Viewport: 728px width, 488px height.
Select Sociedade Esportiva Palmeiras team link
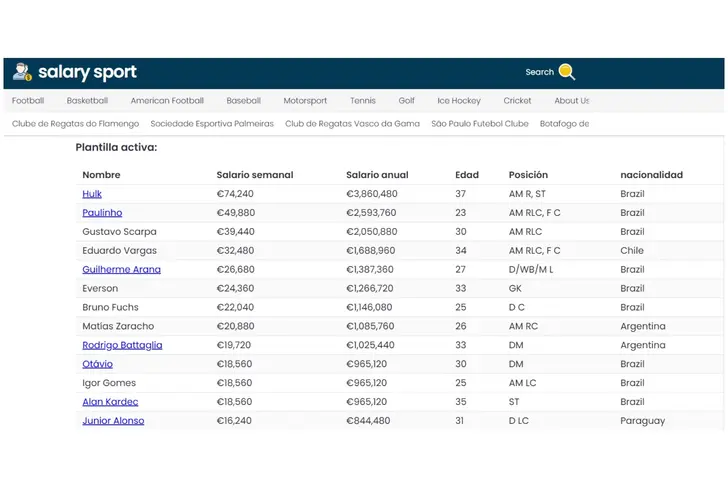pos(212,124)
